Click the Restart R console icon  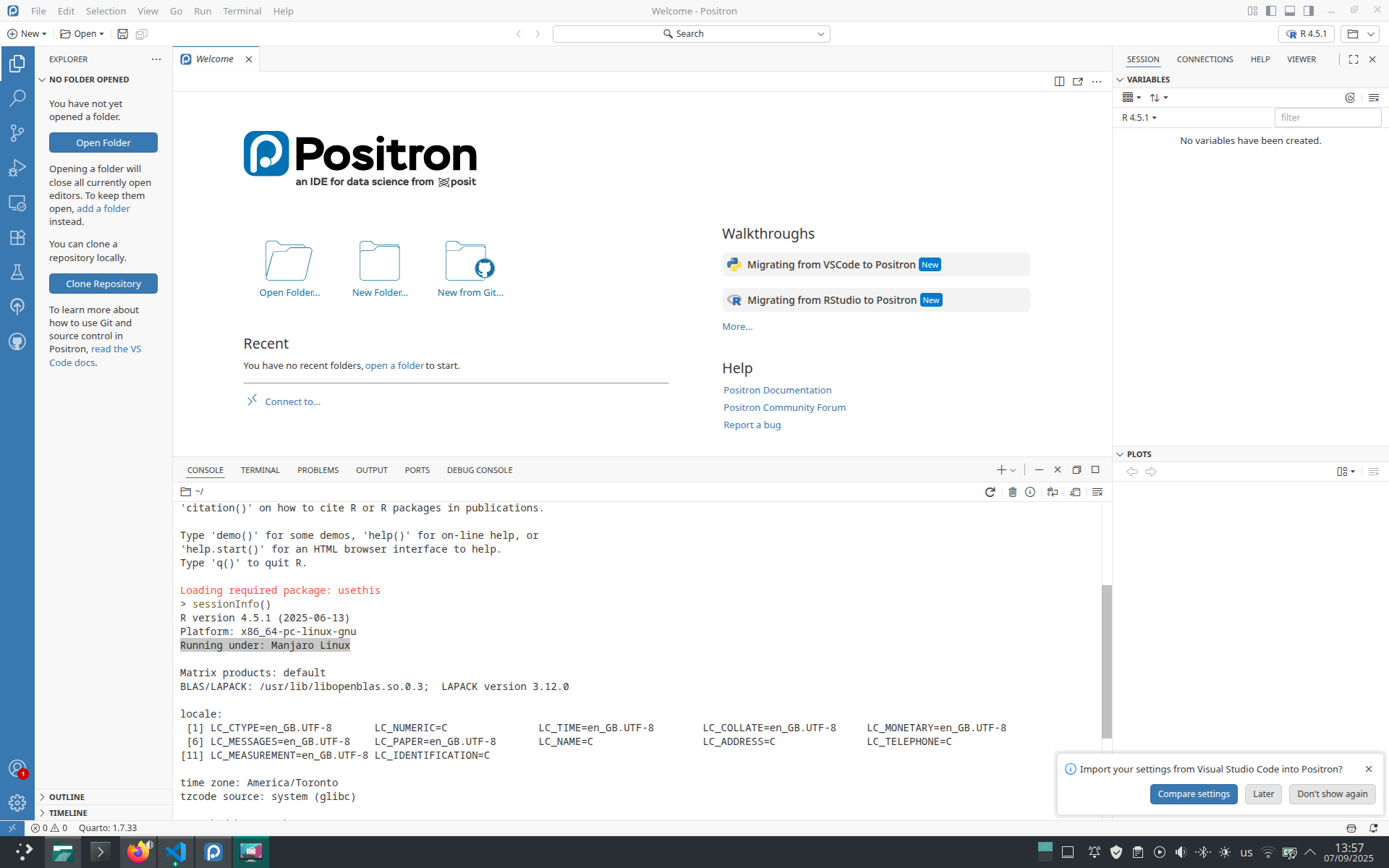pos(990,492)
